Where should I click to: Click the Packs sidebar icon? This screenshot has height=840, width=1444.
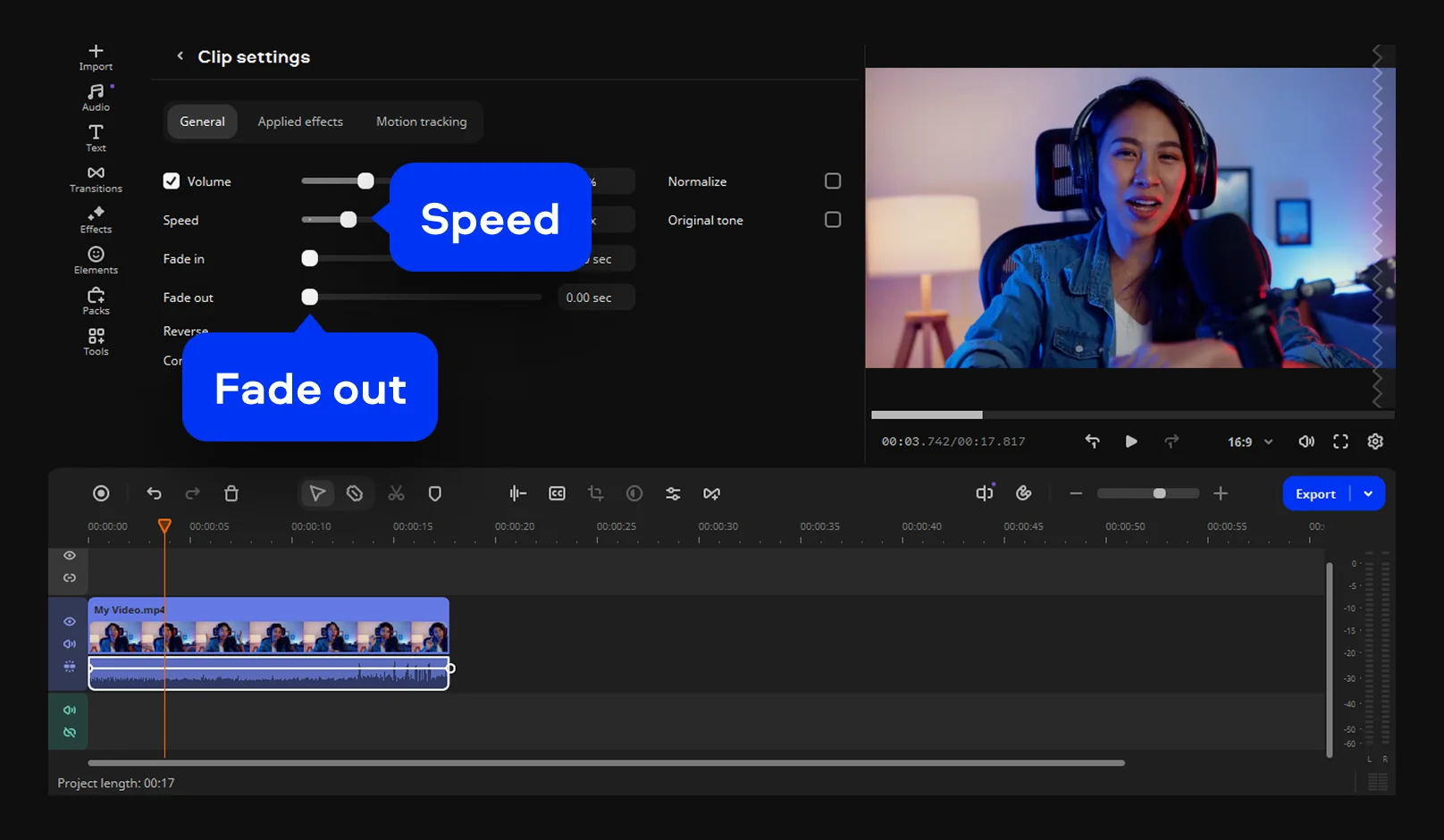[96, 300]
